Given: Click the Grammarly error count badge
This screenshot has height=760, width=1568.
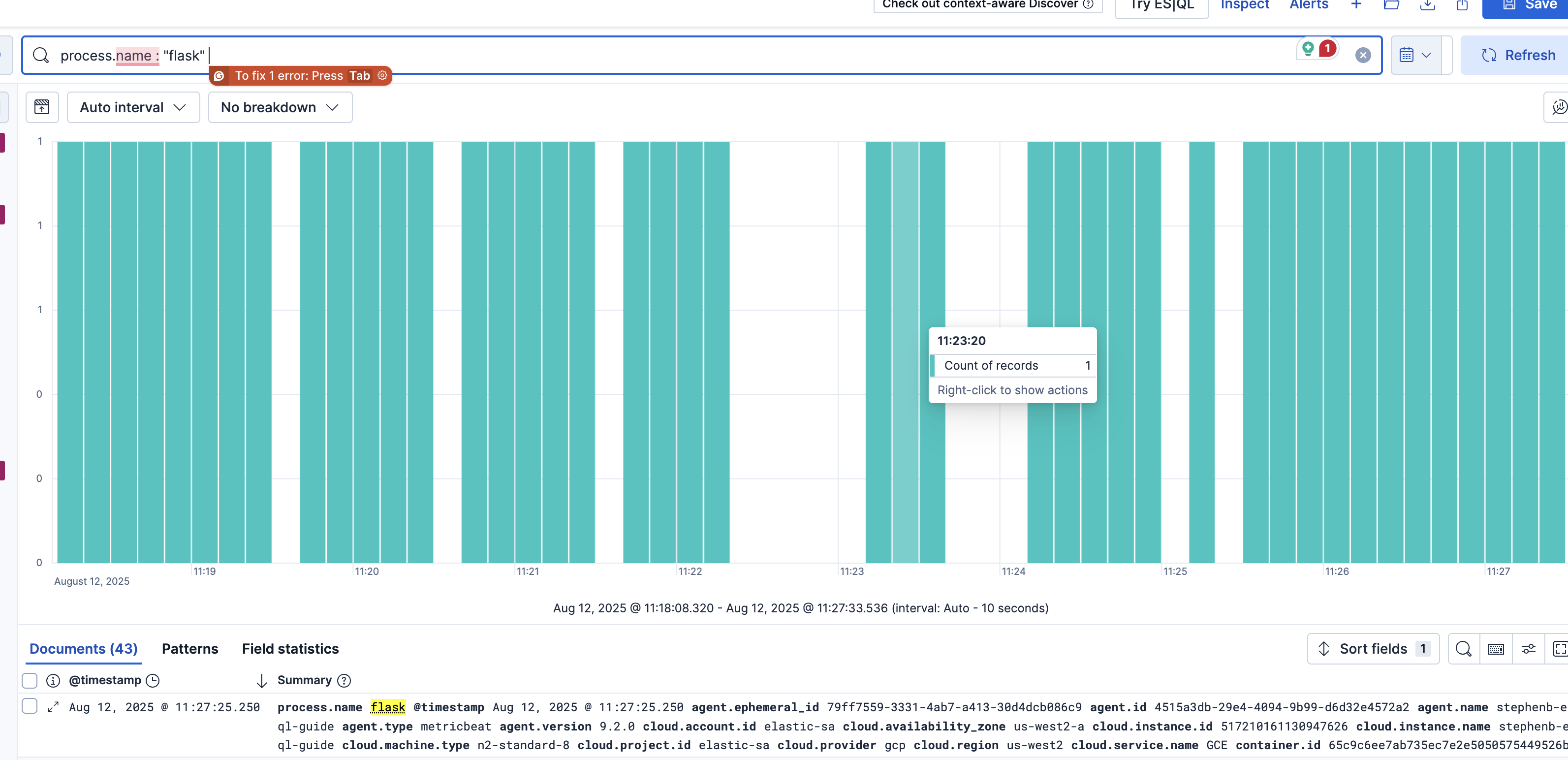Looking at the screenshot, I should (x=1327, y=49).
